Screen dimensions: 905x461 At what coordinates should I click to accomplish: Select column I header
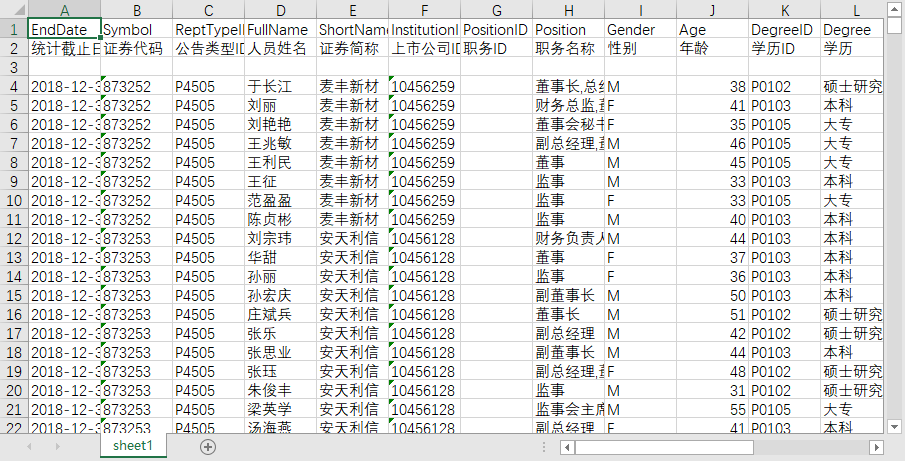(x=641, y=10)
